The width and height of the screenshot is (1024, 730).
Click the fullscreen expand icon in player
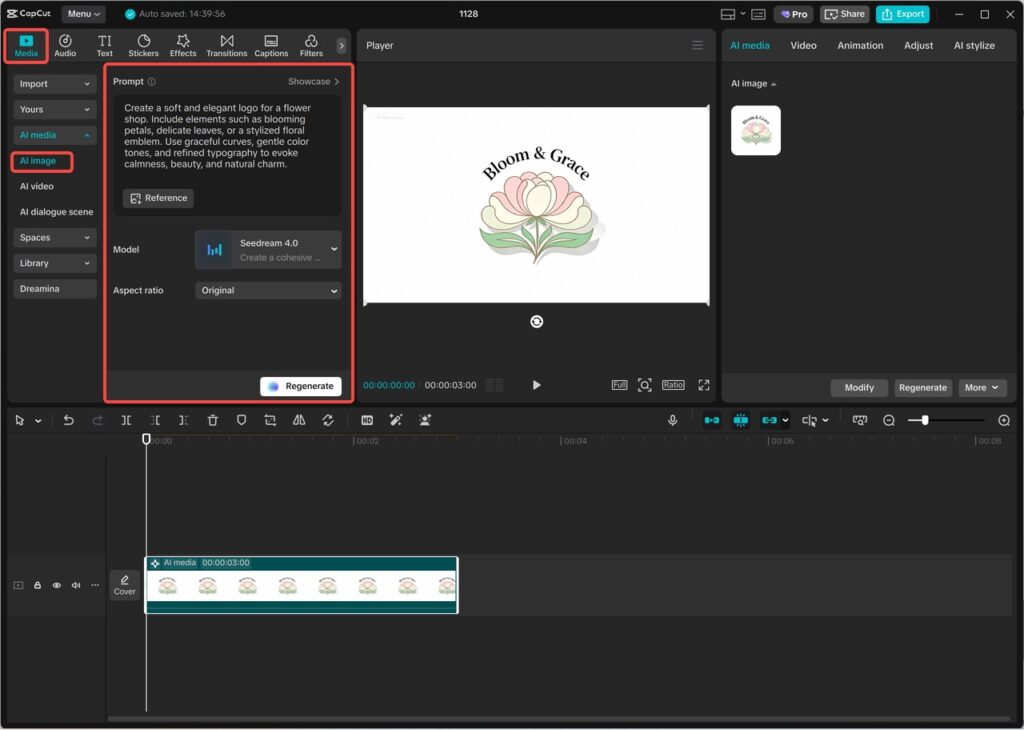click(x=703, y=385)
